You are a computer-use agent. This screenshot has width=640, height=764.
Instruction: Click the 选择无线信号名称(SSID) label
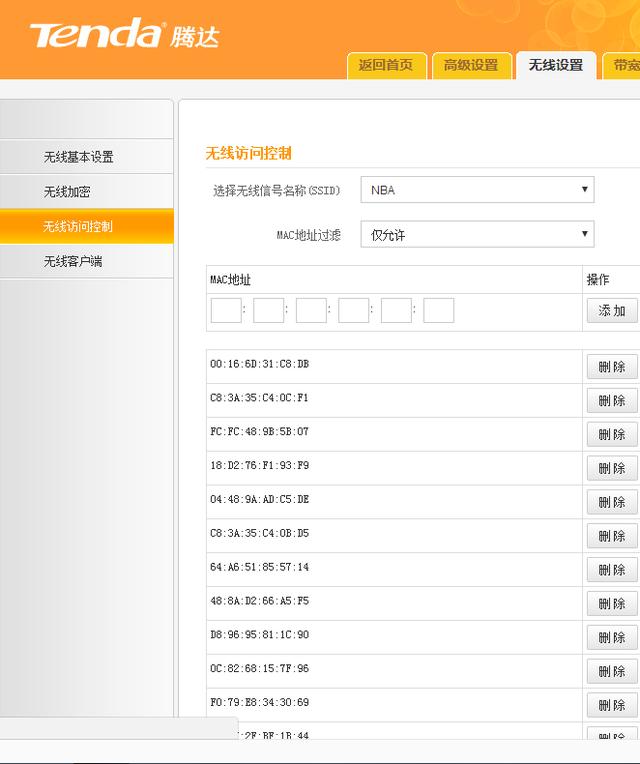(277, 191)
